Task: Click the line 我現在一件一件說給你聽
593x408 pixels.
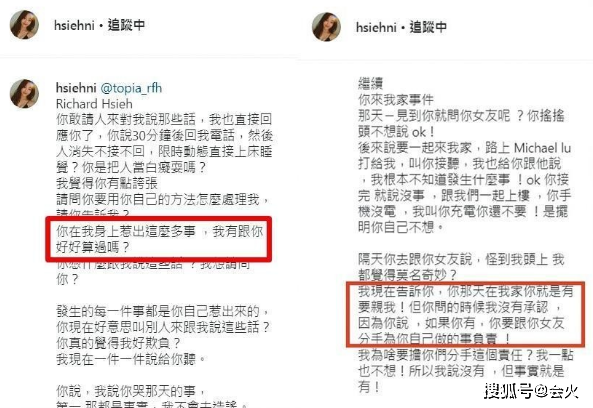Action: [131, 359]
